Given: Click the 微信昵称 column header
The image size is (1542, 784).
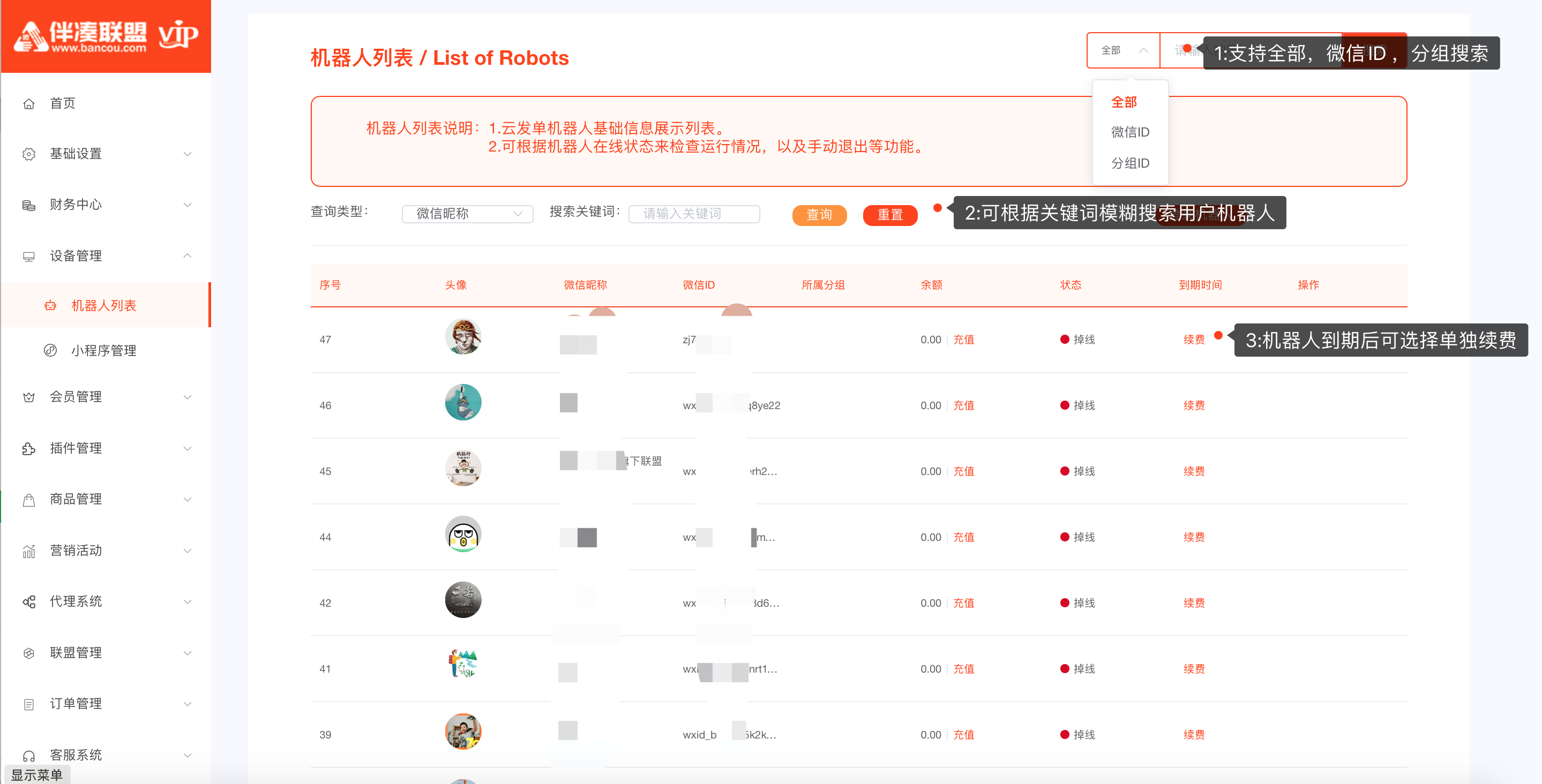Looking at the screenshot, I should tap(586, 285).
